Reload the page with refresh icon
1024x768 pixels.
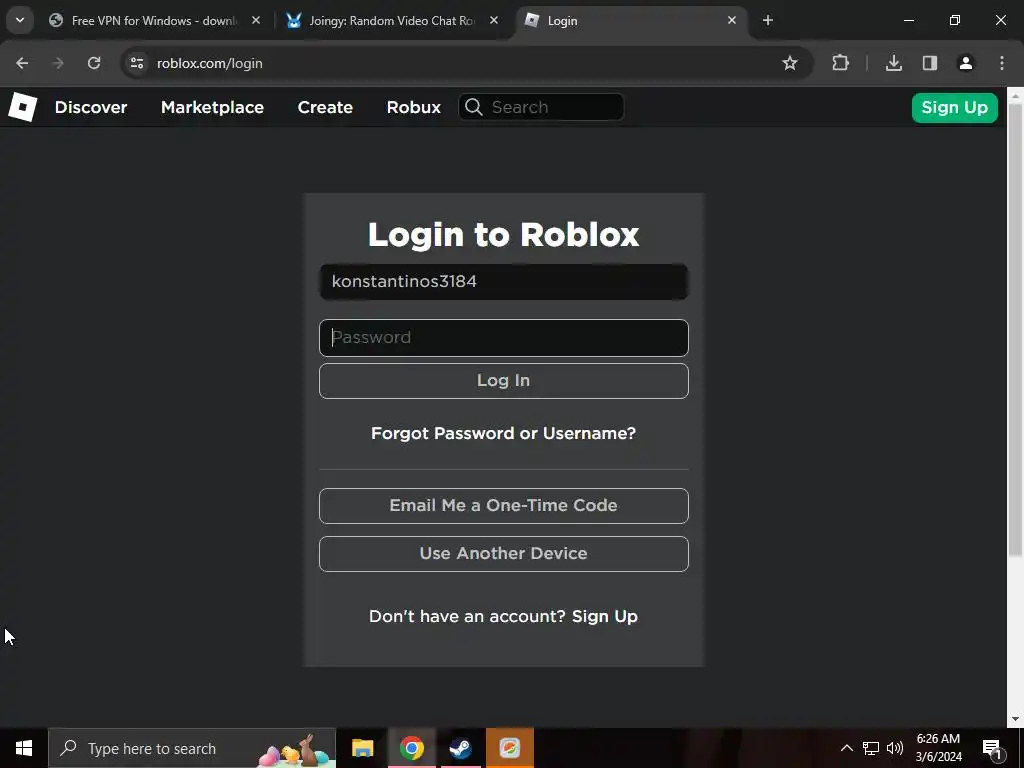[x=94, y=63]
